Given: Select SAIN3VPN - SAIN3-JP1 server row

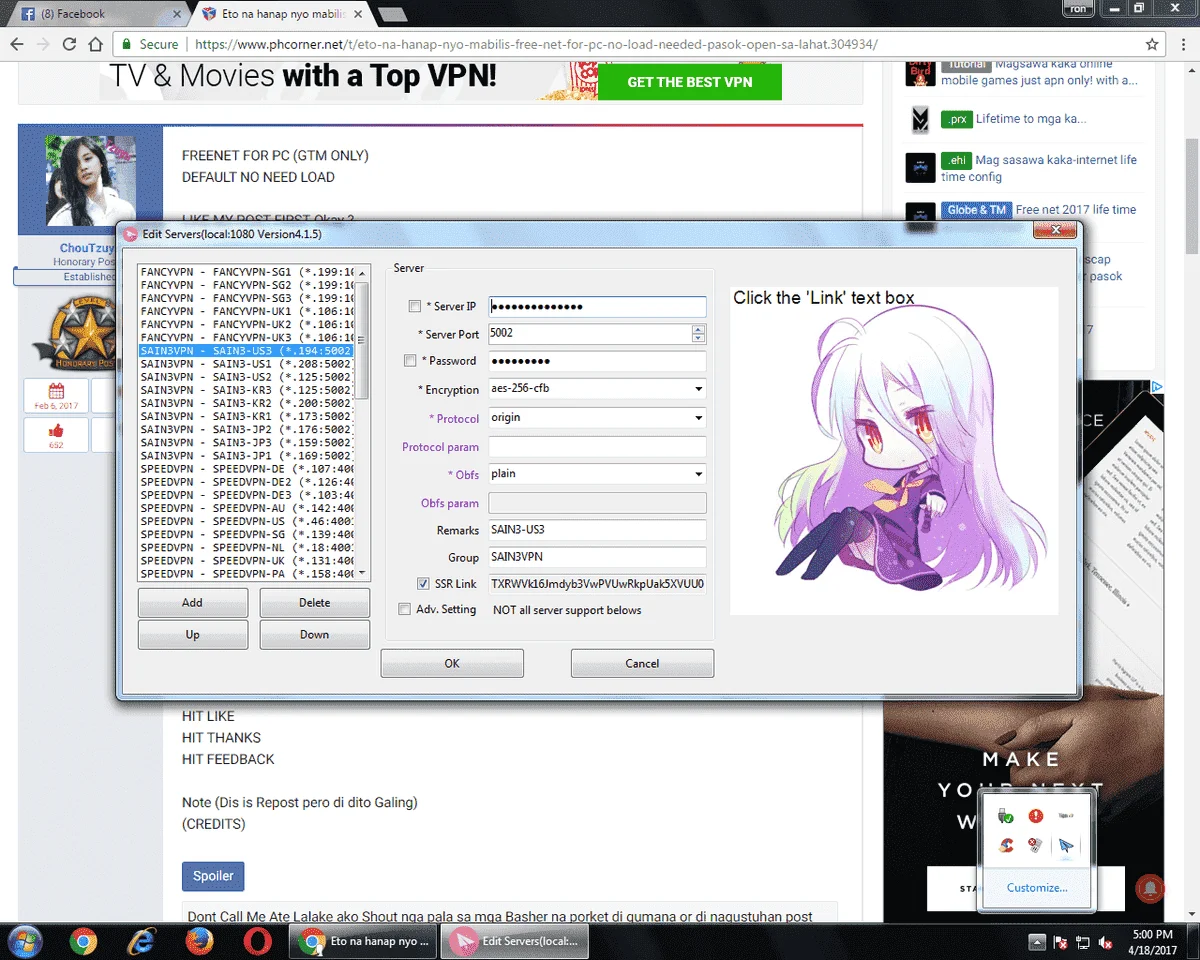Looking at the screenshot, I should click(x=247, y=456).
